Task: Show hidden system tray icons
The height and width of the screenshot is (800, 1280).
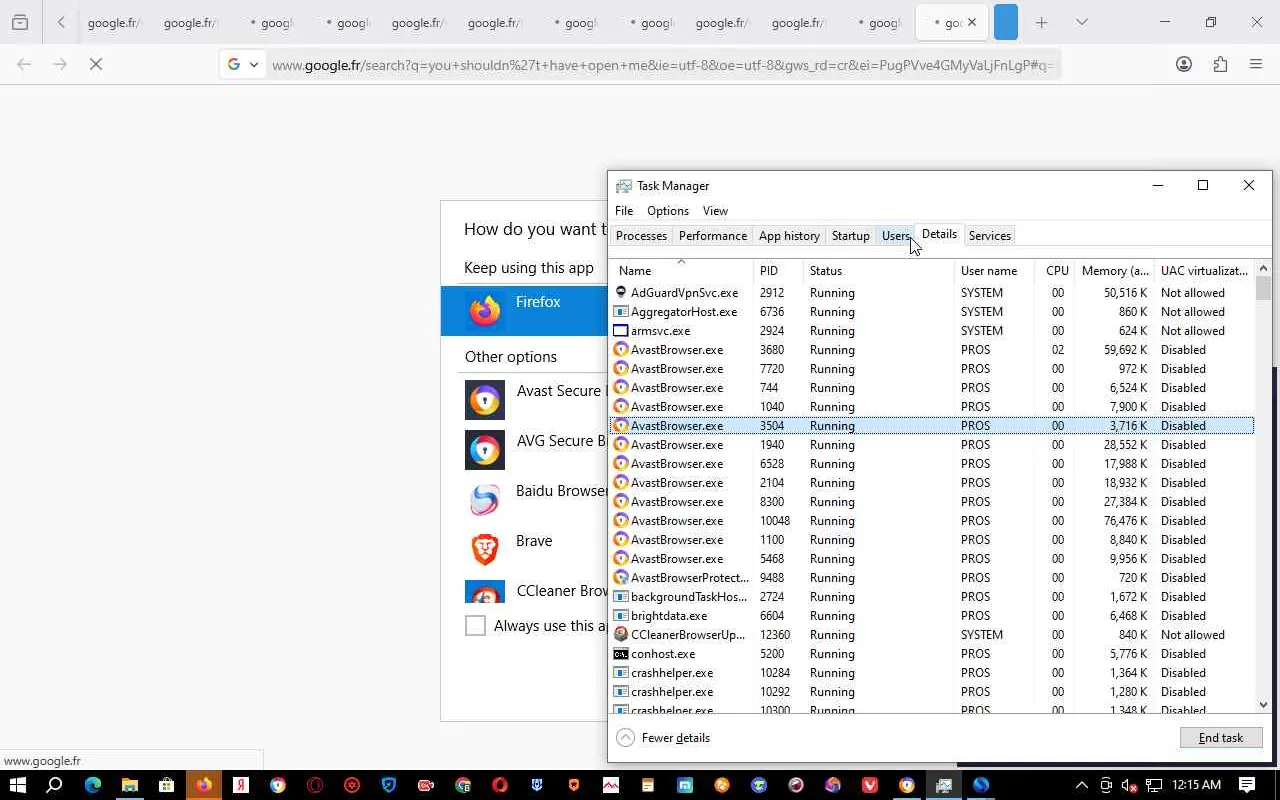Action: [1081, 785]
